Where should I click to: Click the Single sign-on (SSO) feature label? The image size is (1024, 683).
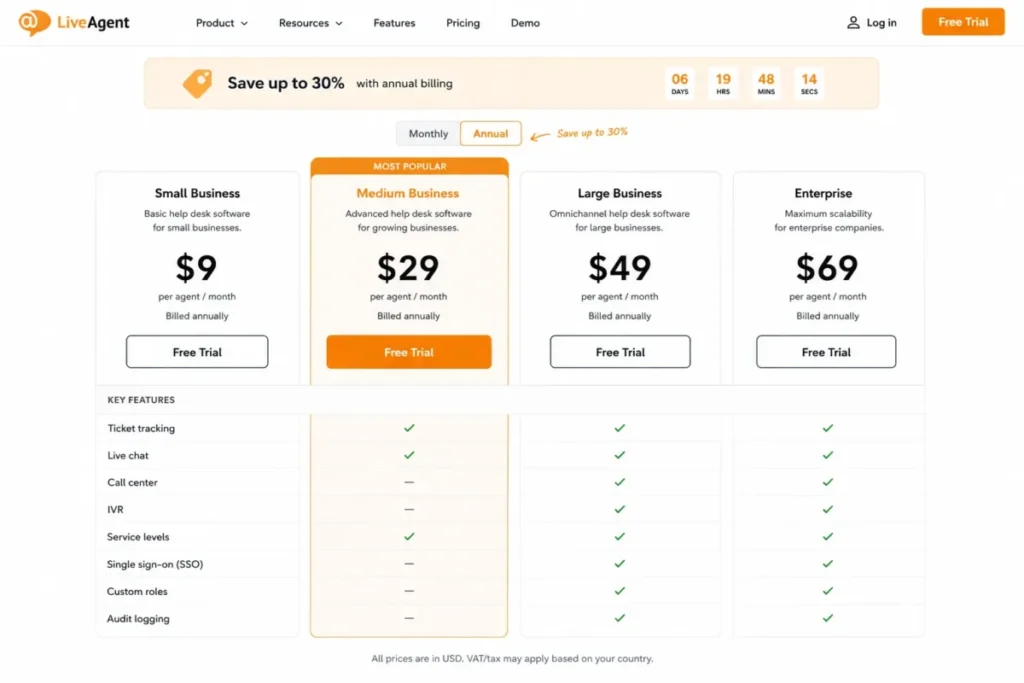pos(155,564)
